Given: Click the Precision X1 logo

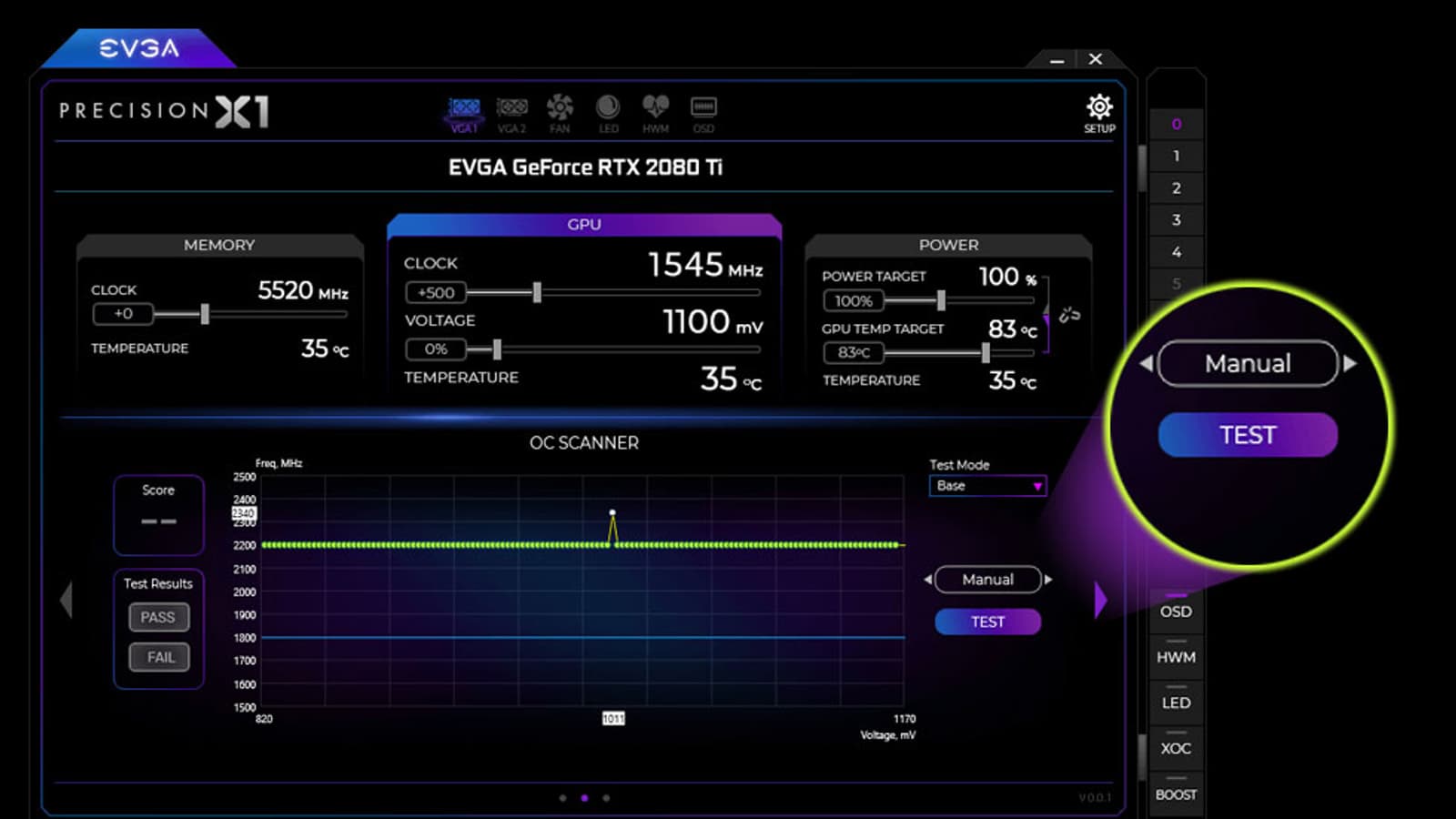Looking at the screenshot, I should click(x=164, y=111).
